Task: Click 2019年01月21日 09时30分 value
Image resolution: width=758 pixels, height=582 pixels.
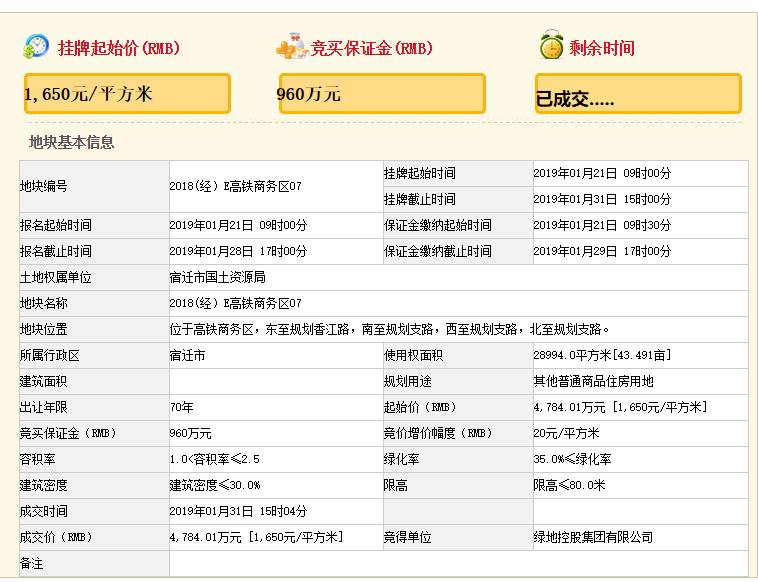Action: [602, 225]
